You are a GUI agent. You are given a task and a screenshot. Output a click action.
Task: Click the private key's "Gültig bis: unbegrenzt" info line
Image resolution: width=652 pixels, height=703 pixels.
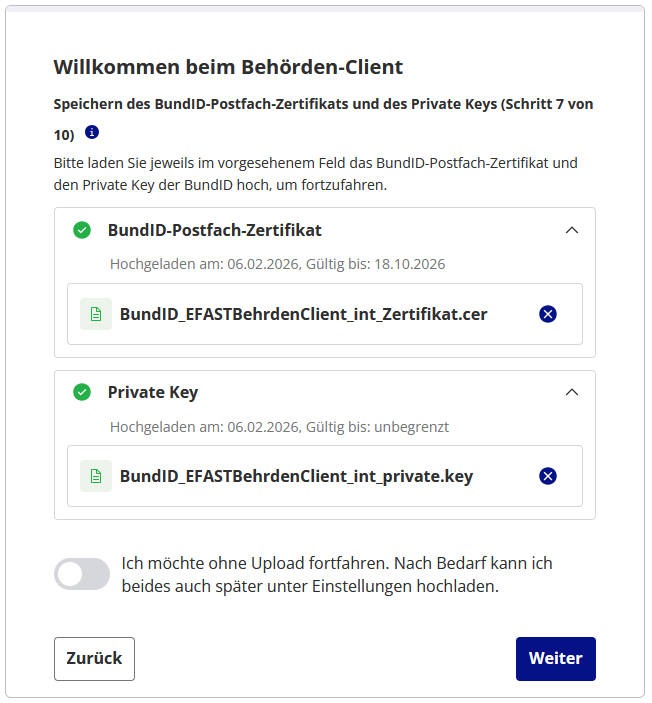coord(279,426)
